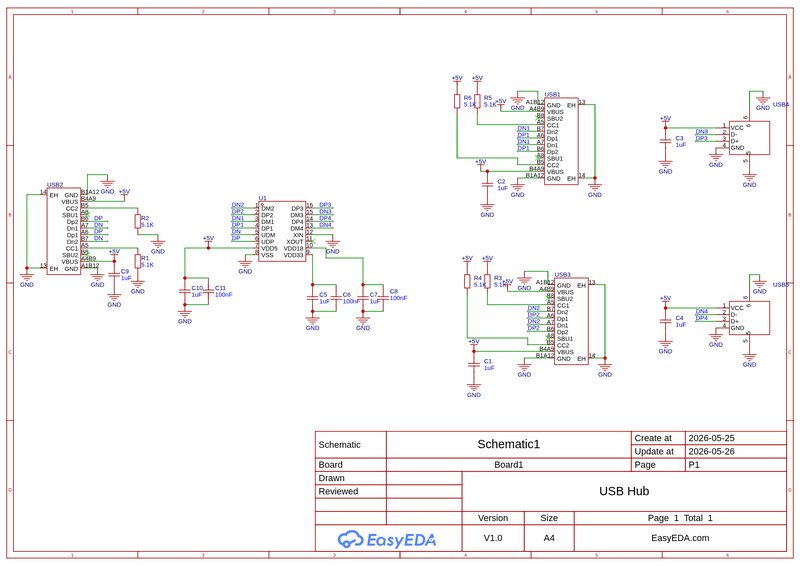Click the GND symbol under capacitor C9
The height and width of the screenshot is (566, 800).
[x=114, y=299]
